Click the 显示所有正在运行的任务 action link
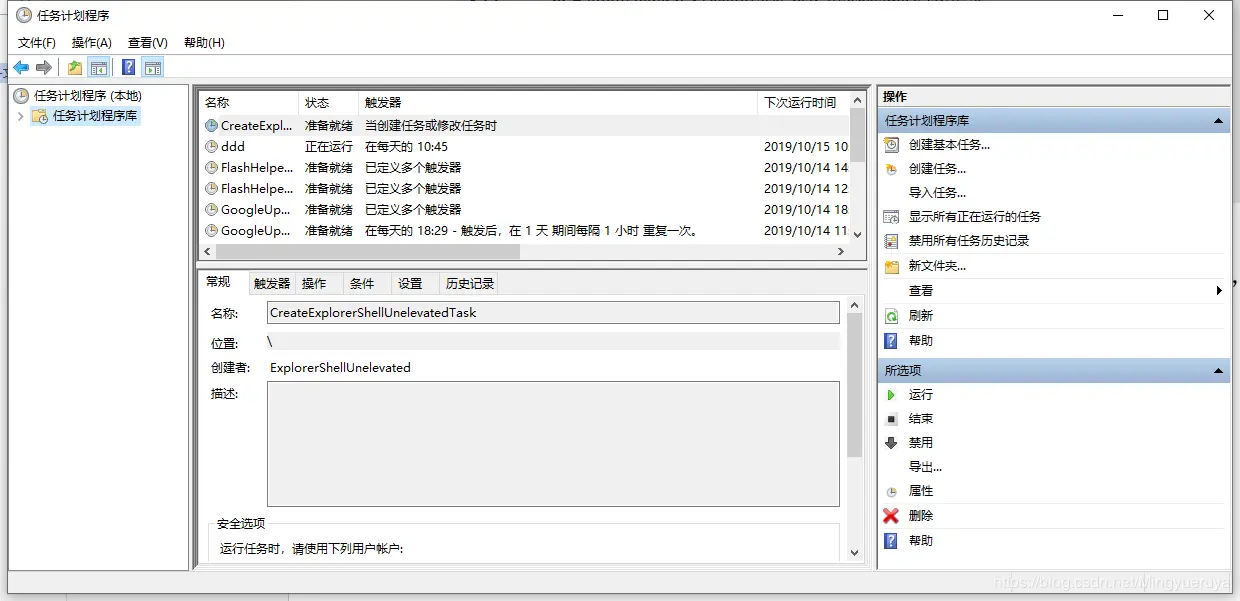Image resolution: width=1240 pixels, height=601 pixels. click(x=974, y=216)
